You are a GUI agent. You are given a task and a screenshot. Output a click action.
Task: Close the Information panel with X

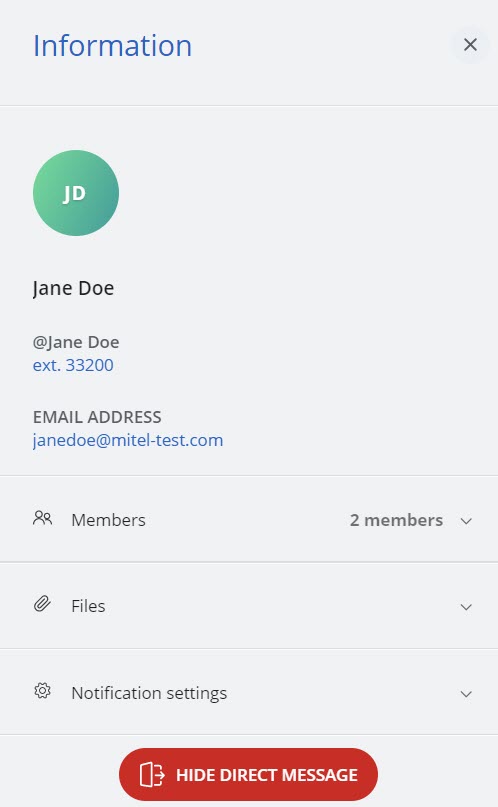pos(470,45)
